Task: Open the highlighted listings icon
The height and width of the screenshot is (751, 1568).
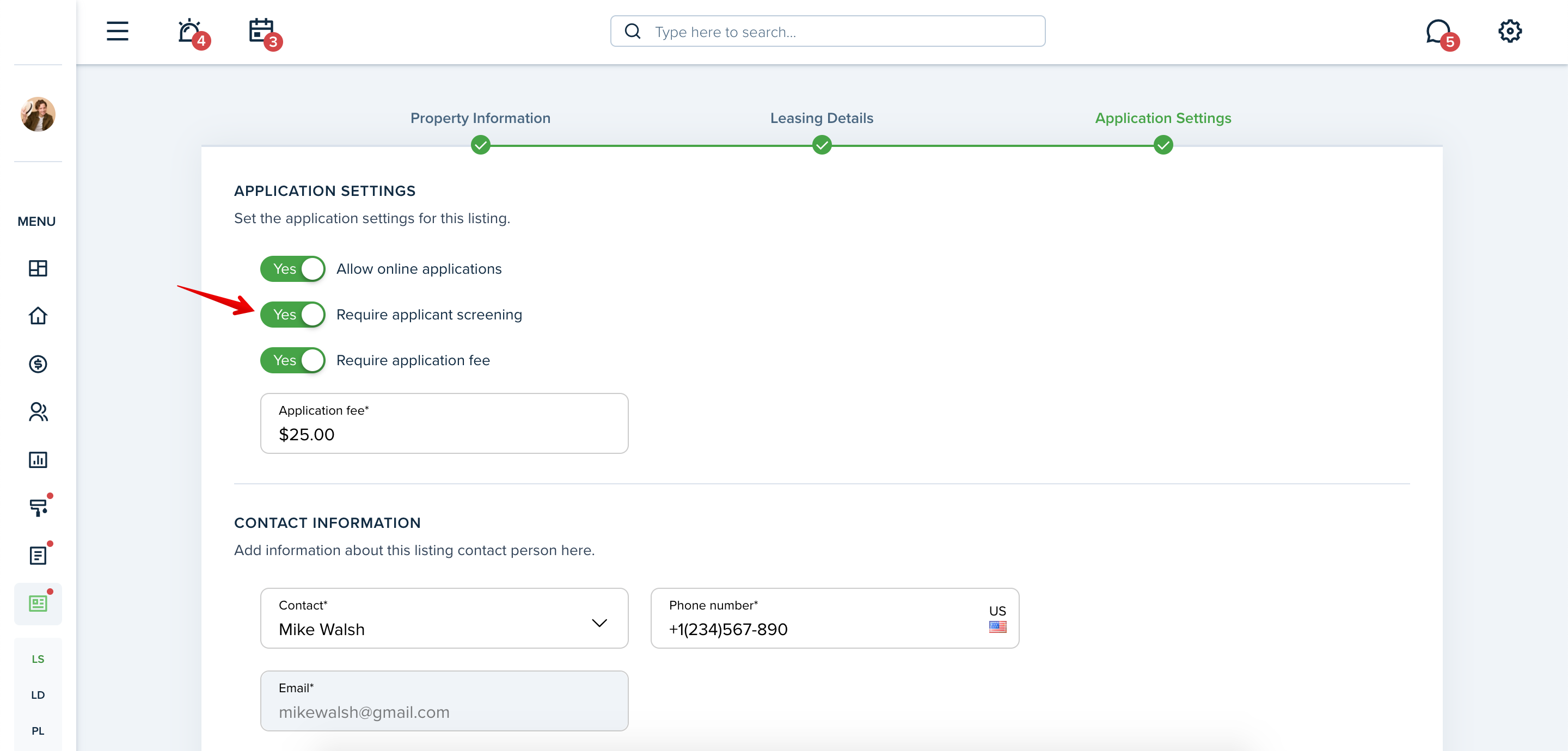Action: tap(38, 603)
